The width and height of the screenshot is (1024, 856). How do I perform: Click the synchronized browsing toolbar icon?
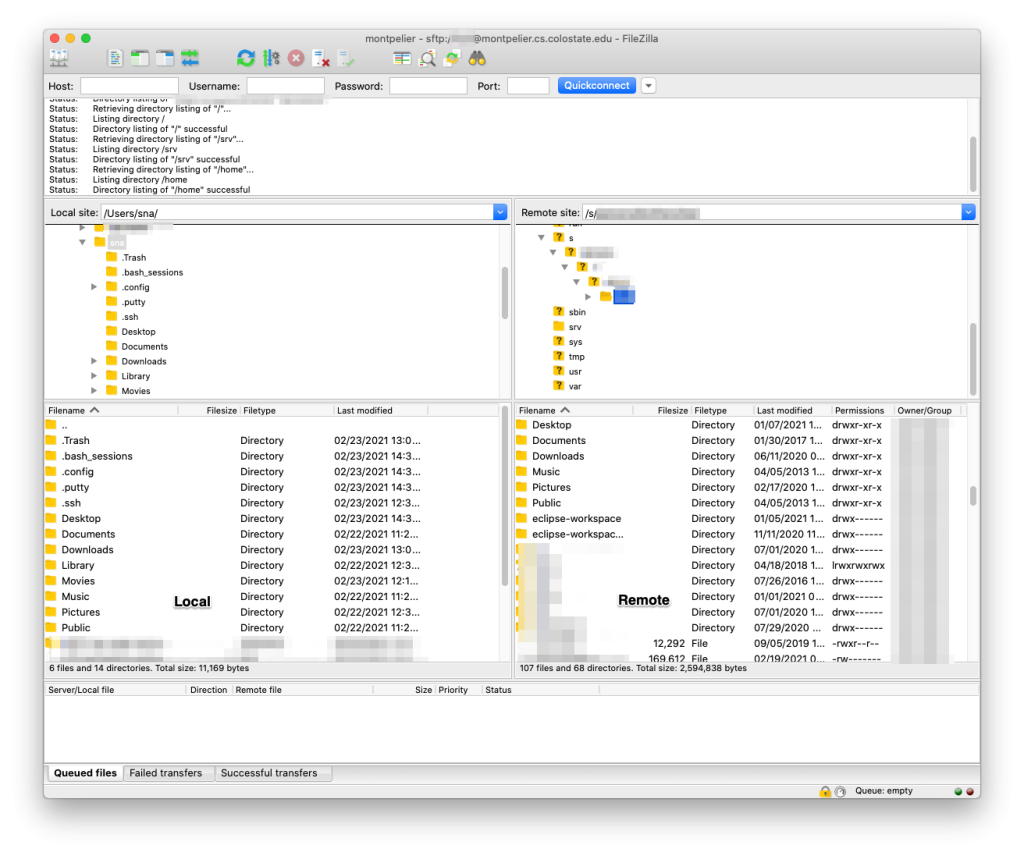tap(452, 58)
